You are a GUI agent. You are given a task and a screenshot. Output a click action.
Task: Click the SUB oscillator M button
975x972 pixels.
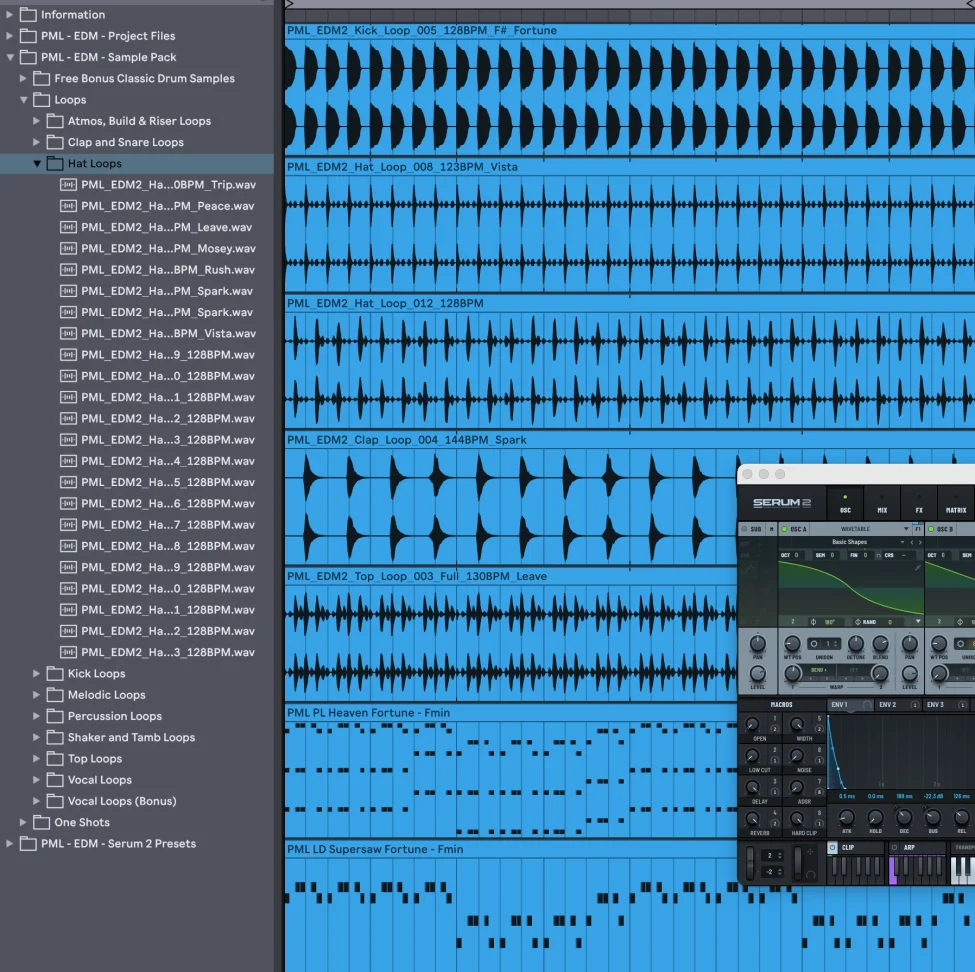coord(772,529)
